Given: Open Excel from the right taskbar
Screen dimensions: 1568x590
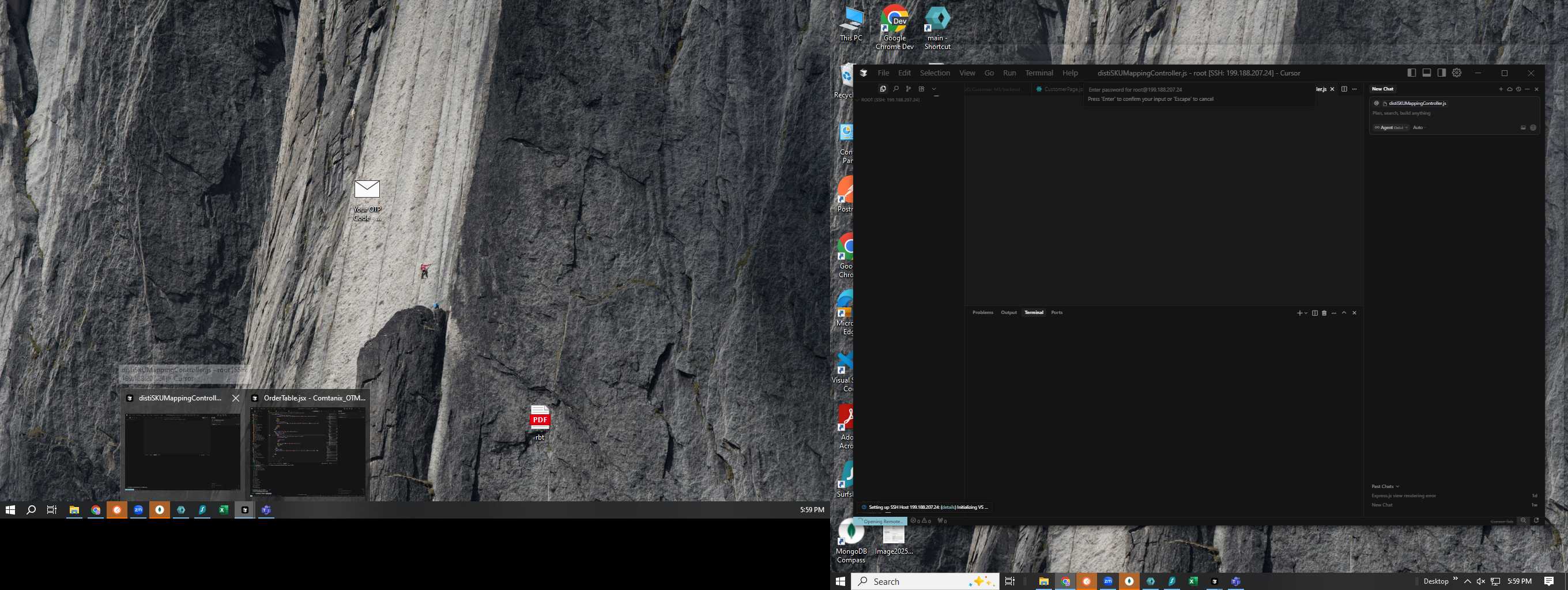Looking at the screenshot, I should point(1193,581).
